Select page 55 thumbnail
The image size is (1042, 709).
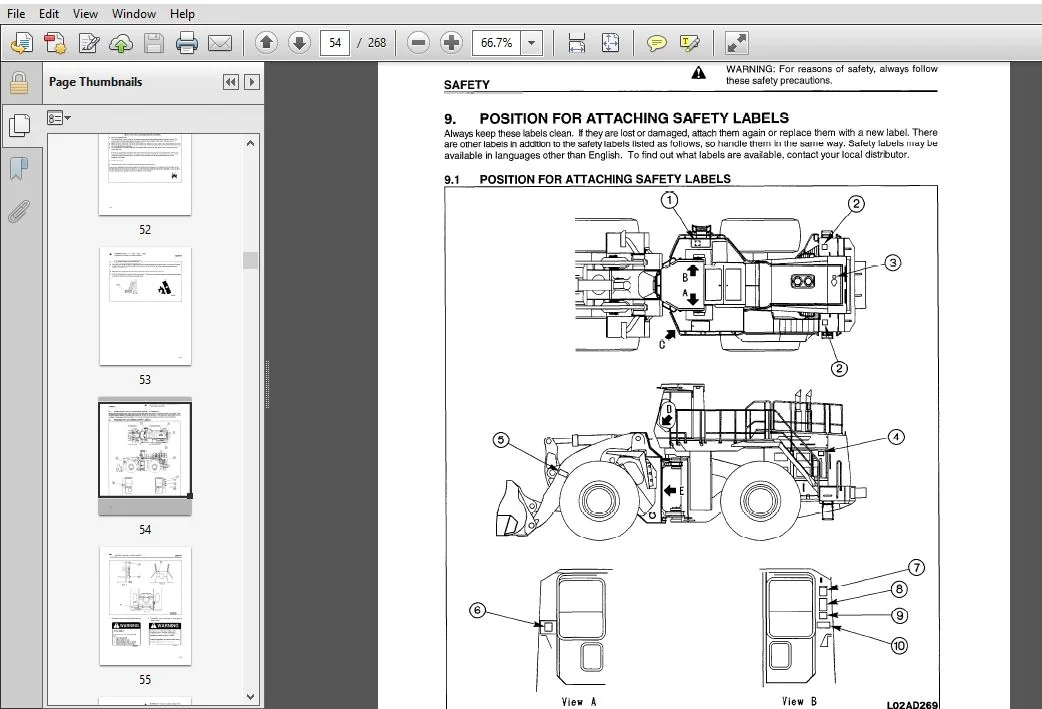coord(145,606)
